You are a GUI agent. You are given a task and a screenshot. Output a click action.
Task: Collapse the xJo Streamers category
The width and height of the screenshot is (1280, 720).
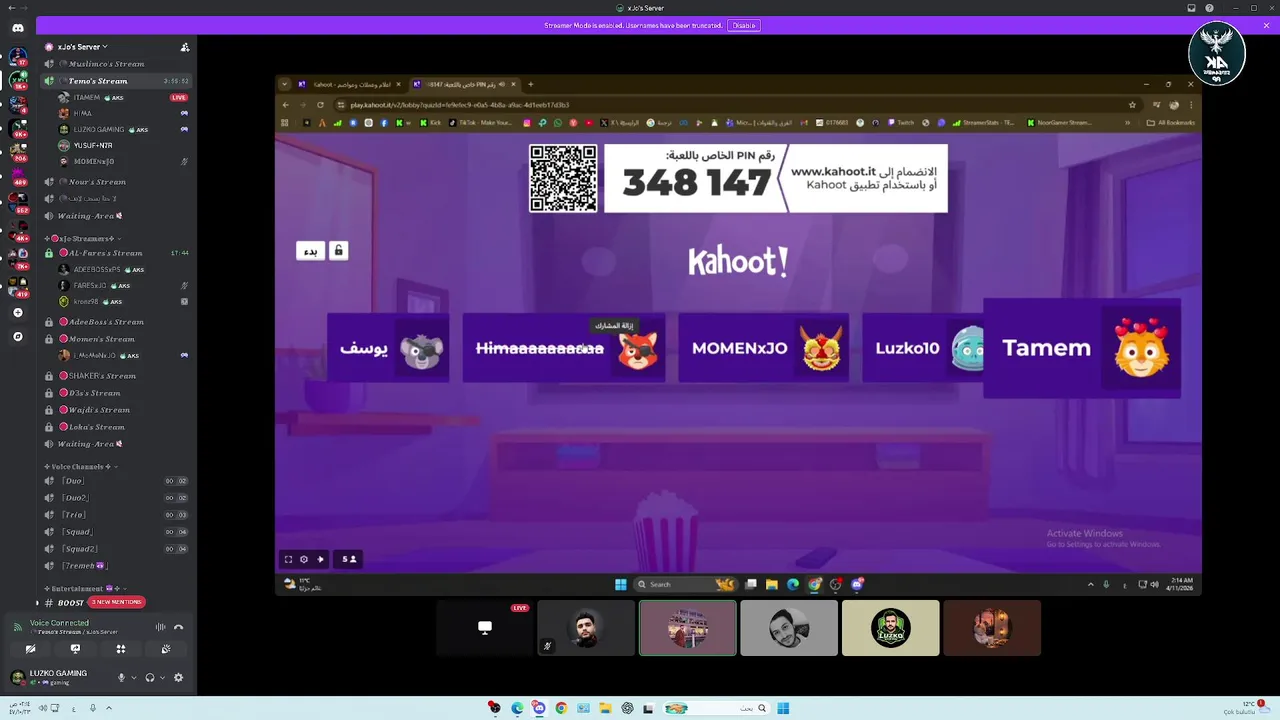(x=85, y=239)
